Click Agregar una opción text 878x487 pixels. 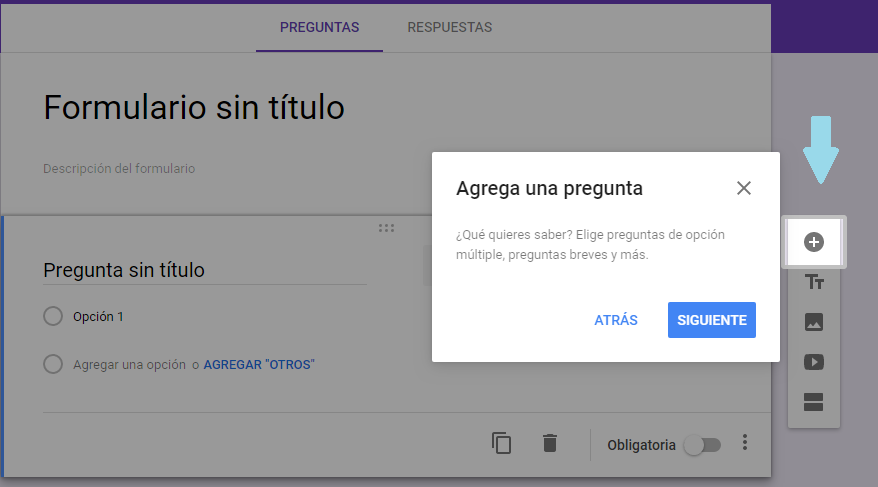point(129,364)
